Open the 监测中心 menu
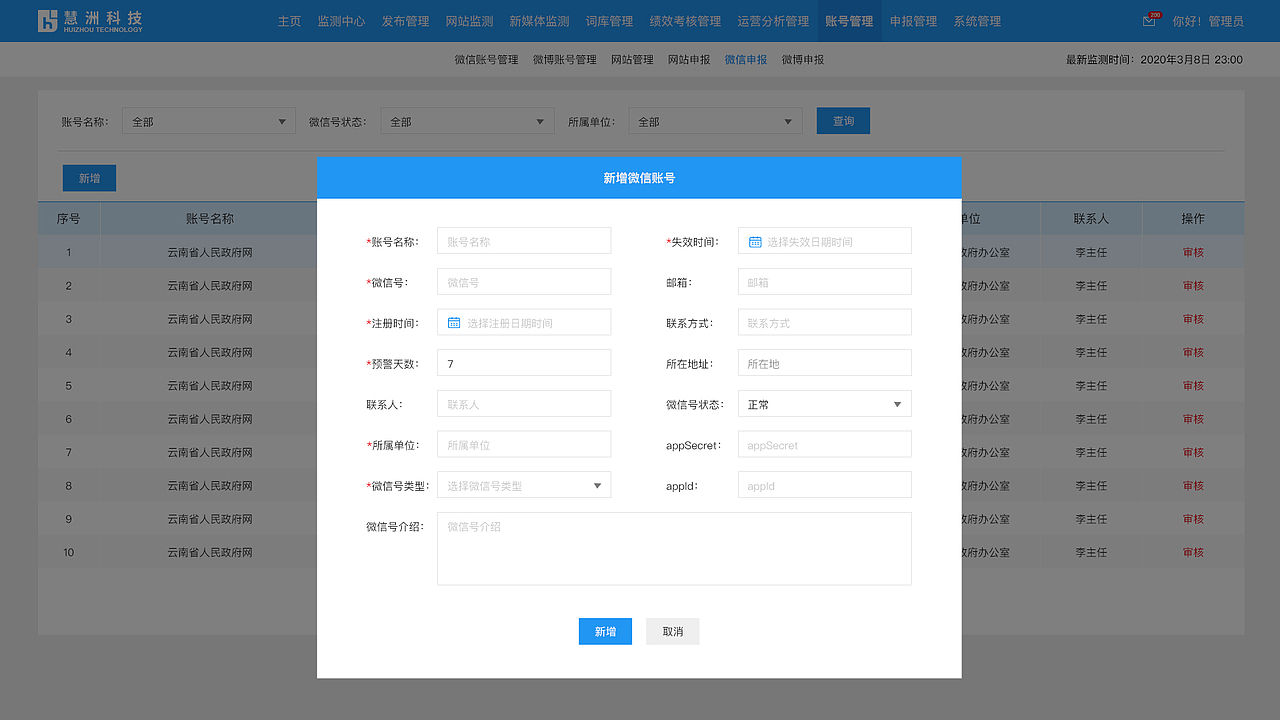Viewport: 1280px width, 720px height. 341,20
